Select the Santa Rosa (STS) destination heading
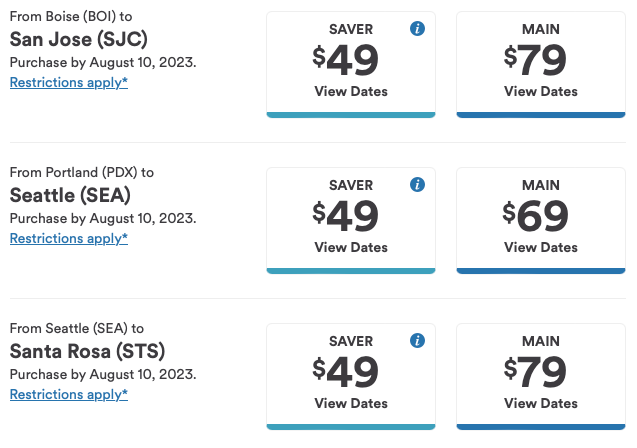637x448 pixels. pos(88,351)
